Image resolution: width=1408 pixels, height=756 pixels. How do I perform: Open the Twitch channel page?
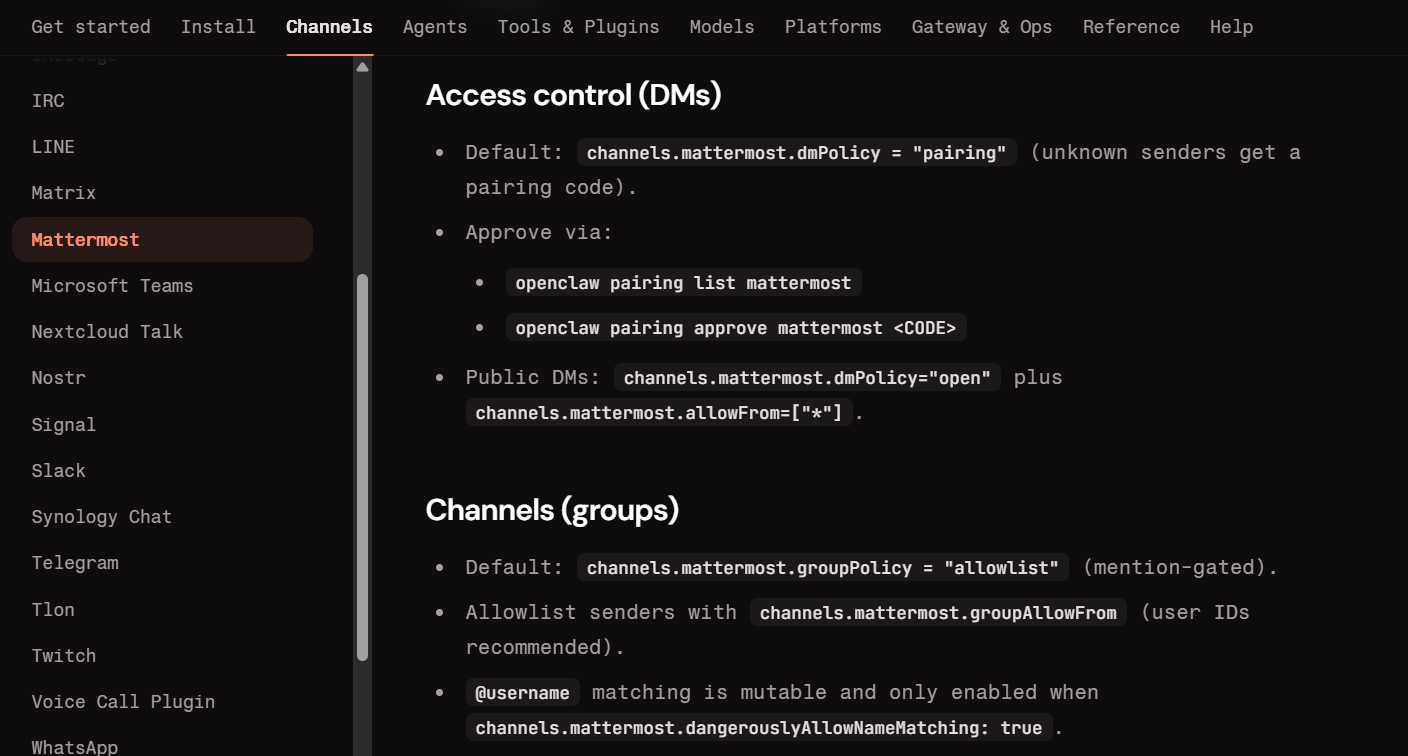coord(162,656)
